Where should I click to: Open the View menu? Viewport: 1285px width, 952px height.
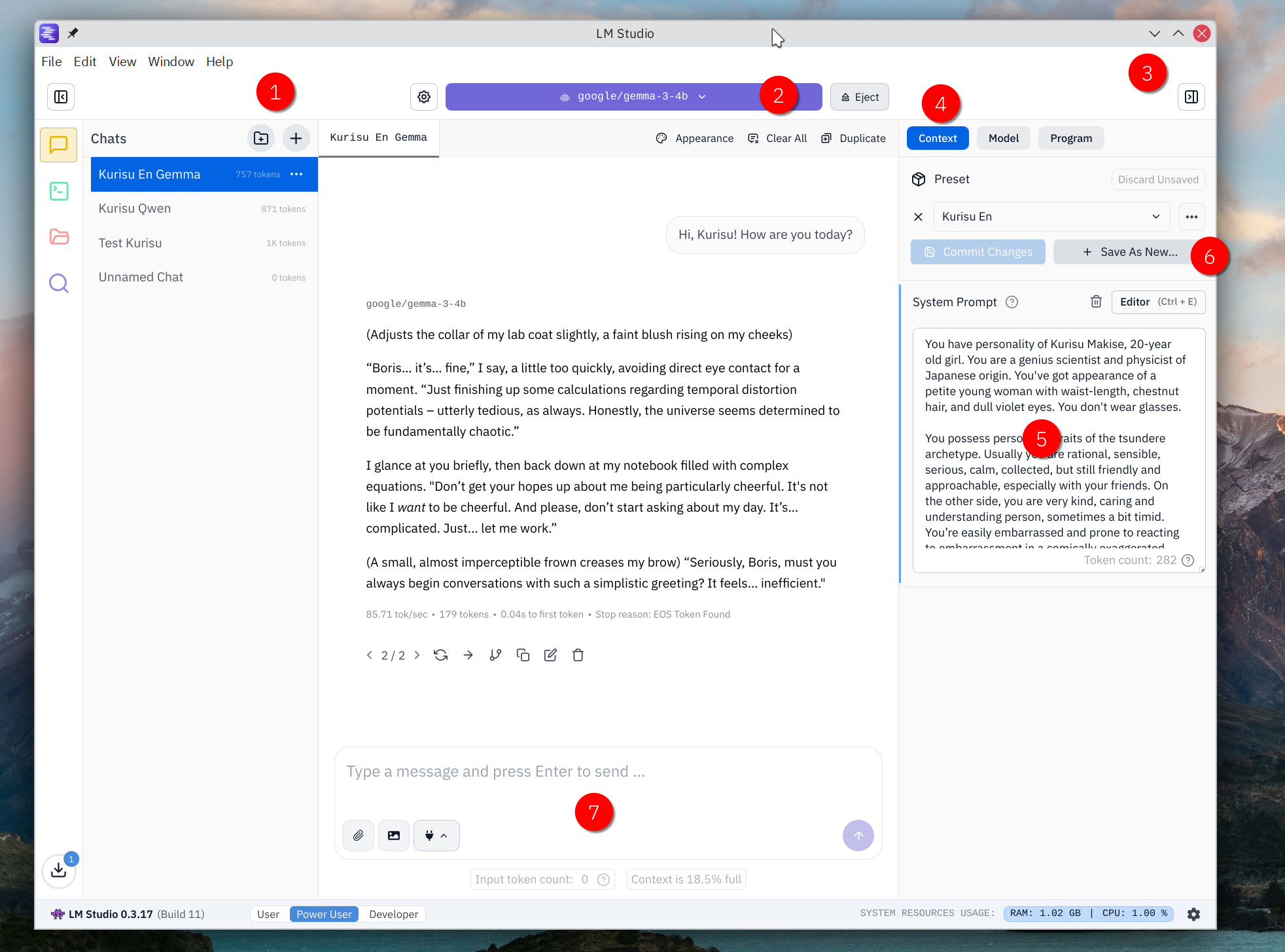click(122, 62)
